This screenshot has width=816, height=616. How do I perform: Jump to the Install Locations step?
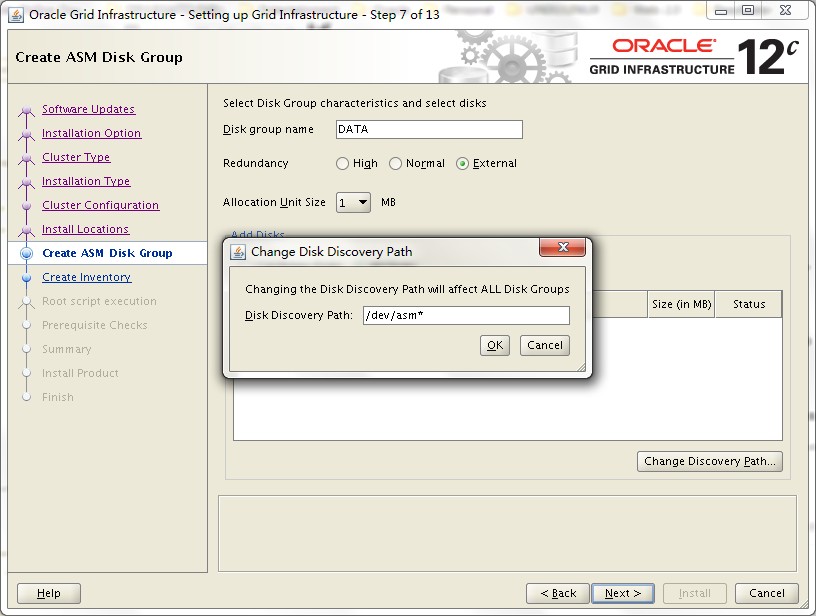click(x=85, y=229)
